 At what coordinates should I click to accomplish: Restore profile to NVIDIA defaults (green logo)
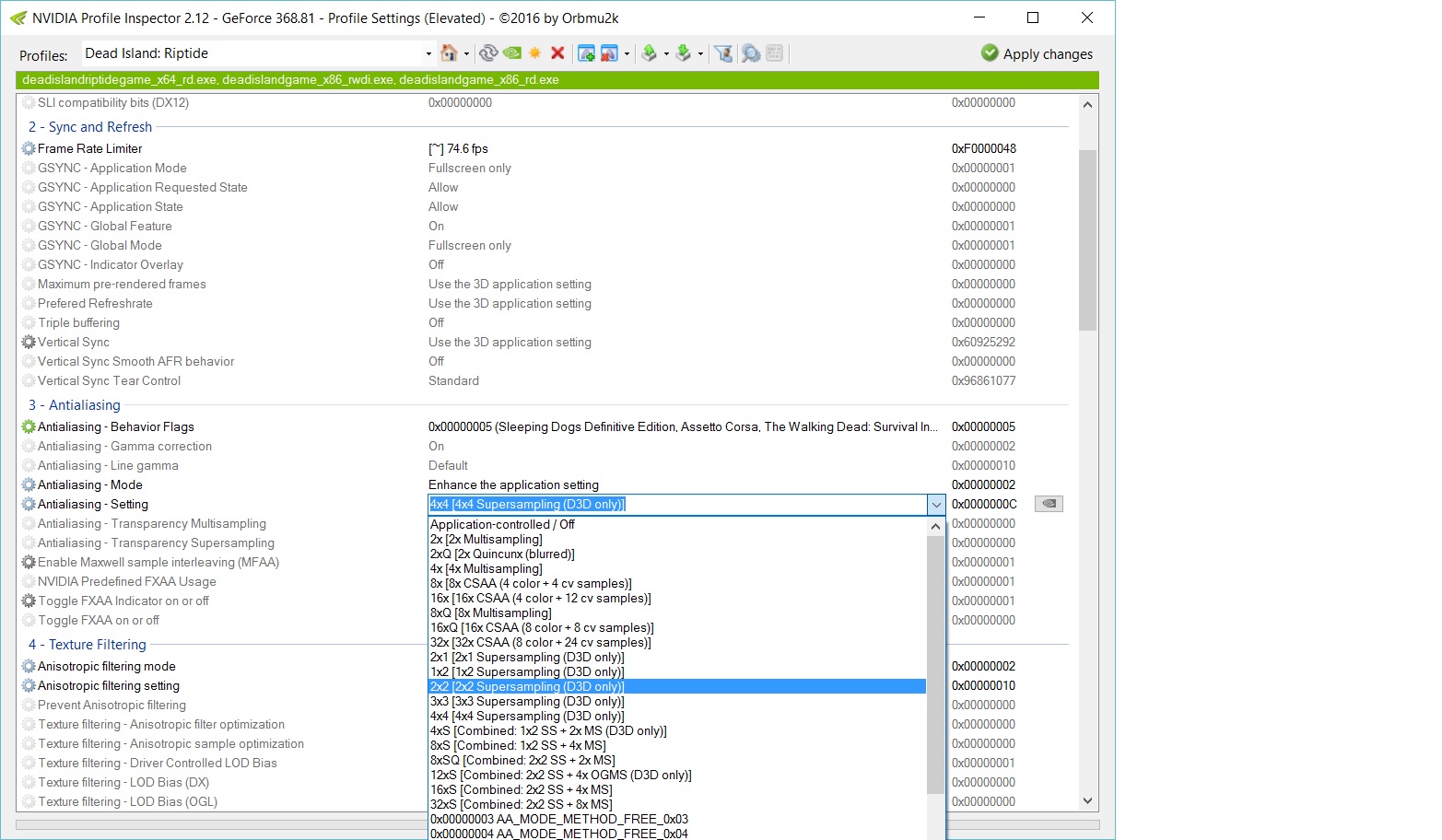[512, 53]
